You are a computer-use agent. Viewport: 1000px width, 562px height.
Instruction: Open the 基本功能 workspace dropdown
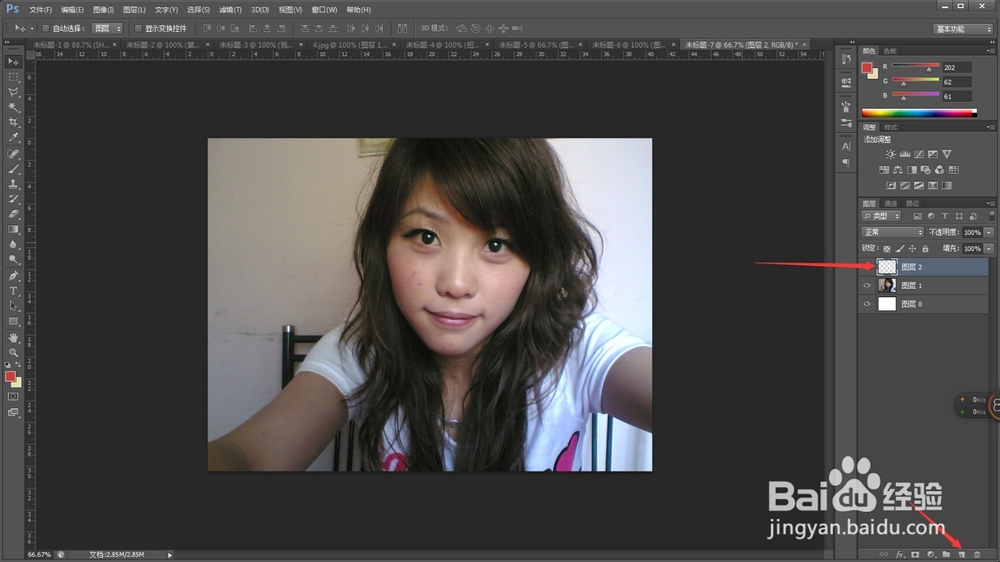[x=962, y=29]
